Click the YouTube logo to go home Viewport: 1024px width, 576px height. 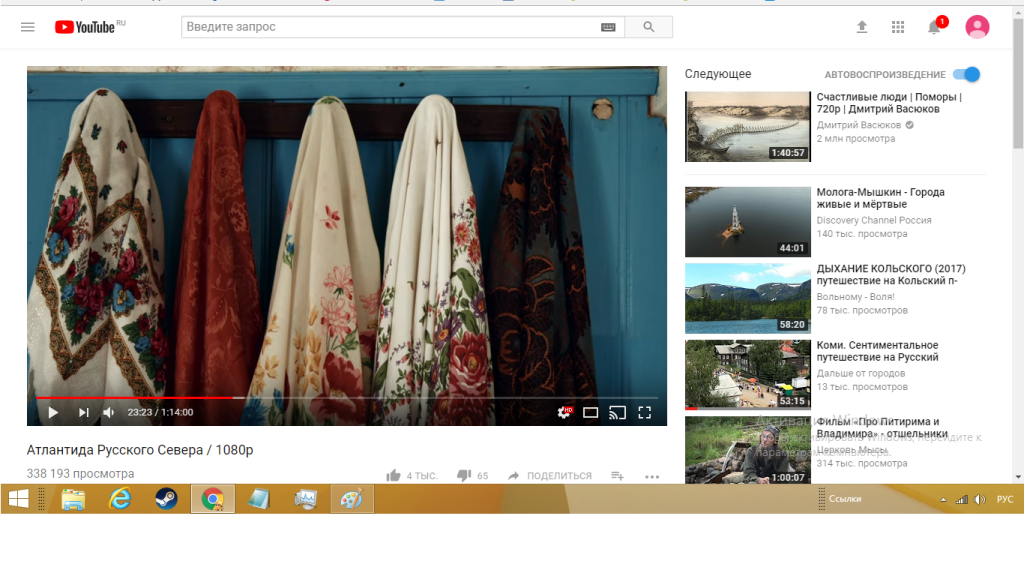click(85, 27)
